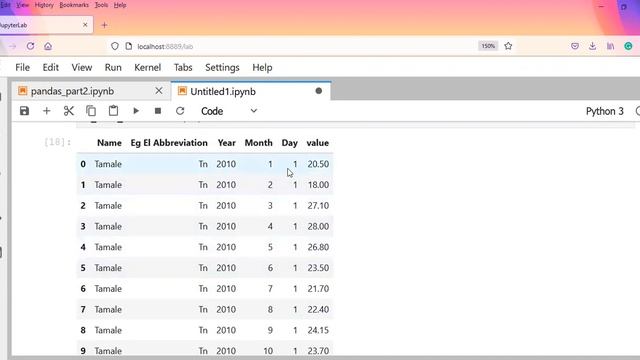640x360 pixels.
Task: Click the shield tracking protection icon
Action: coord(115,46)
